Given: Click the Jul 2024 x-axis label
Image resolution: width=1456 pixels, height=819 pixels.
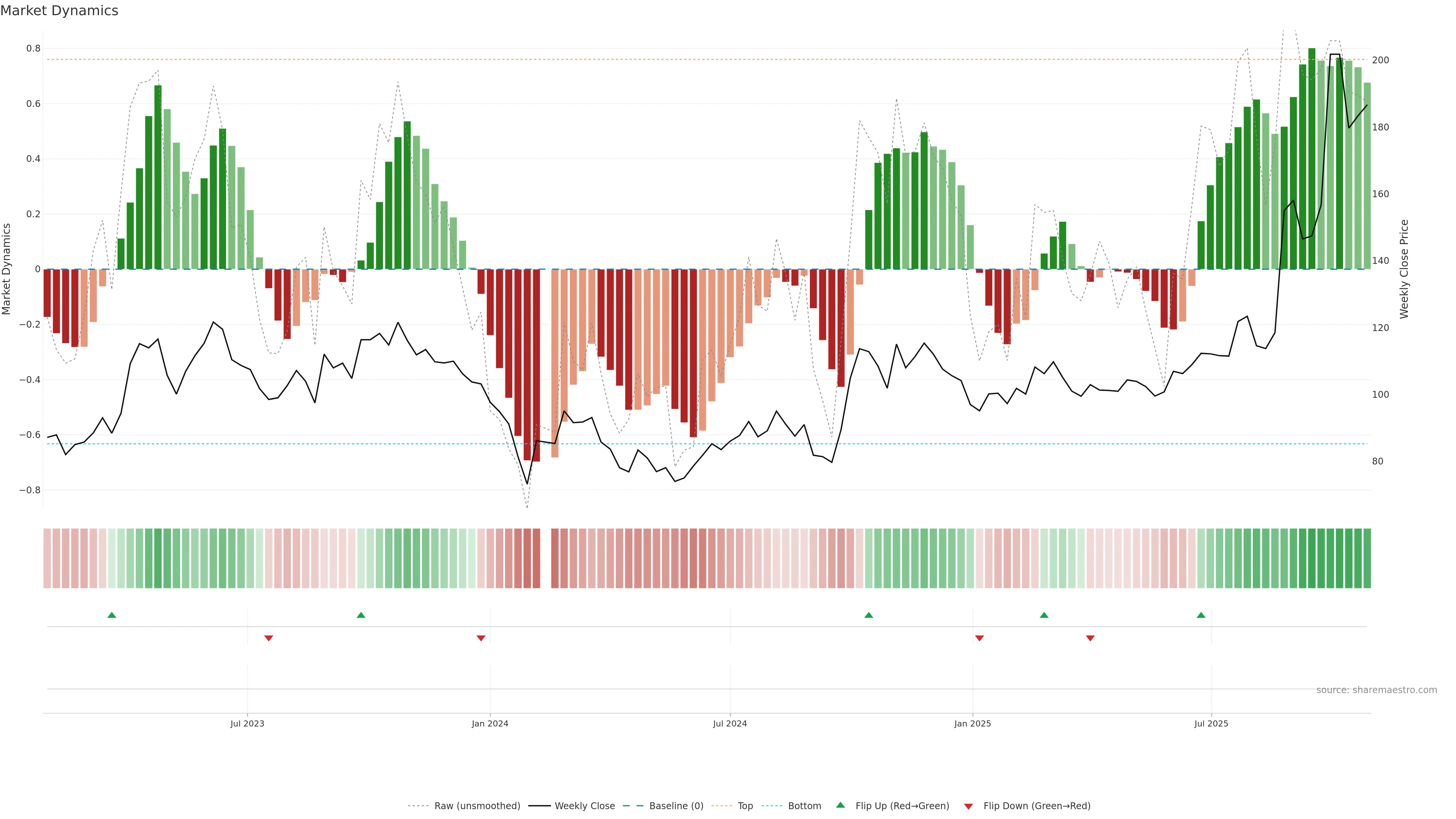Looking at the screenshot, I should [730, 723].
